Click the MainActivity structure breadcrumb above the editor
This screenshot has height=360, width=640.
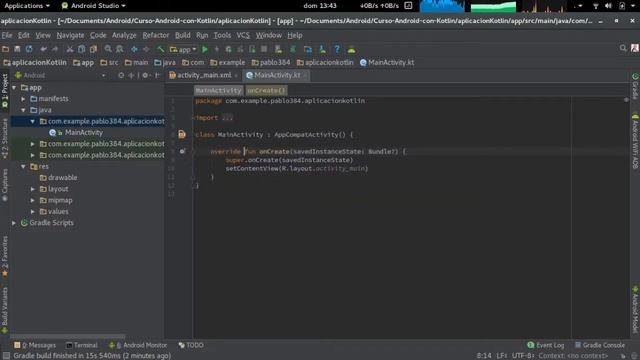(218, 90)
